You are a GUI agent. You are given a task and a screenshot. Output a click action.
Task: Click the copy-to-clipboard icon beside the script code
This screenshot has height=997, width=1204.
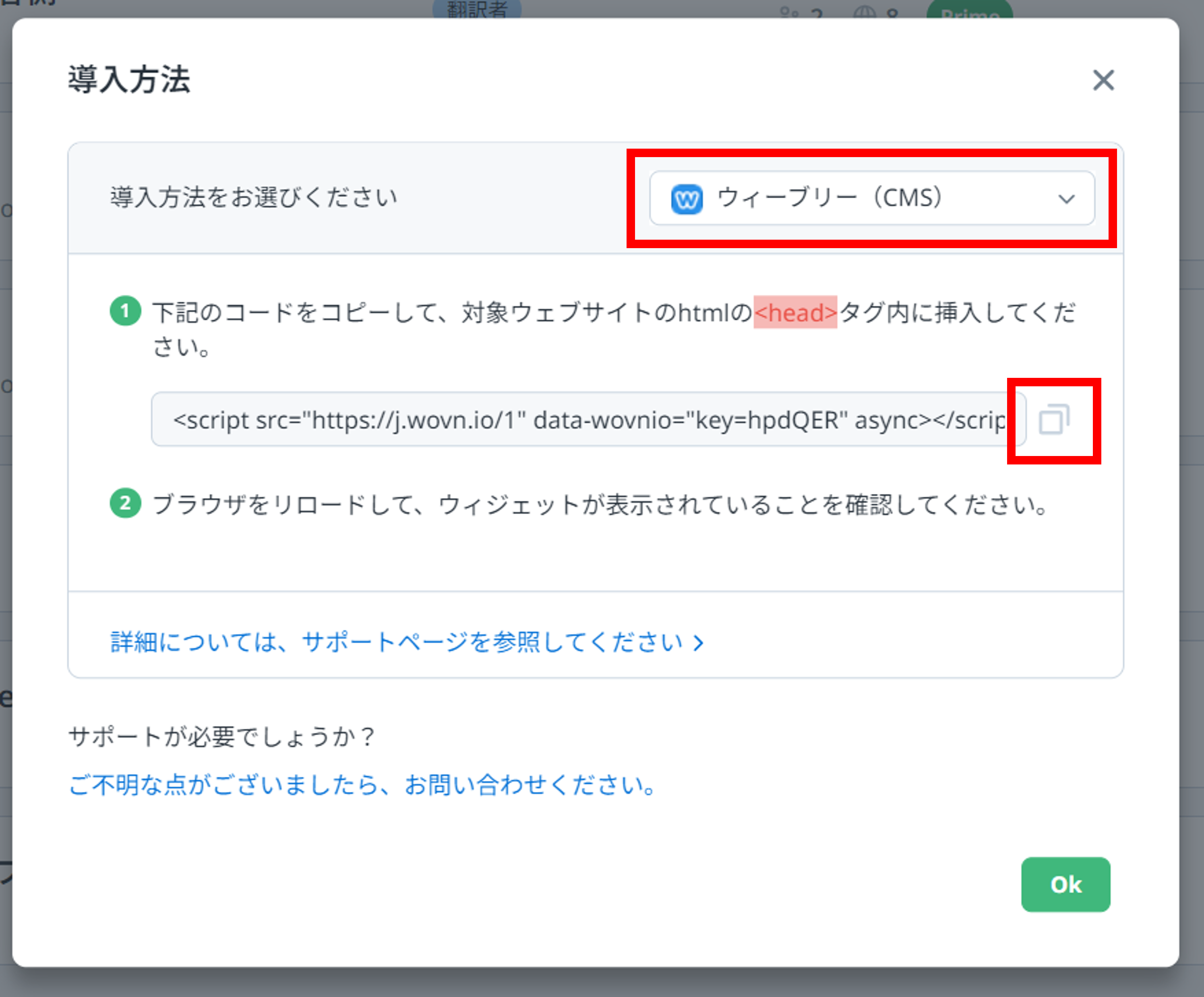tap(1054, 421)
